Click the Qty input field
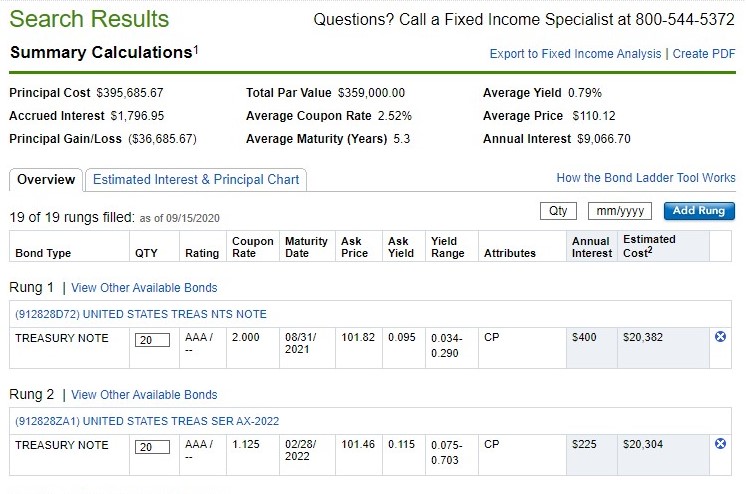 point(558,211)
